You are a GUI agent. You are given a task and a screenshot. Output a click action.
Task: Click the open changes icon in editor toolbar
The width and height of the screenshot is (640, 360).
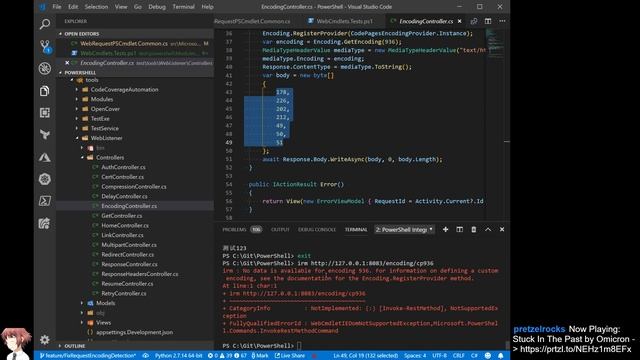point(474,21)
